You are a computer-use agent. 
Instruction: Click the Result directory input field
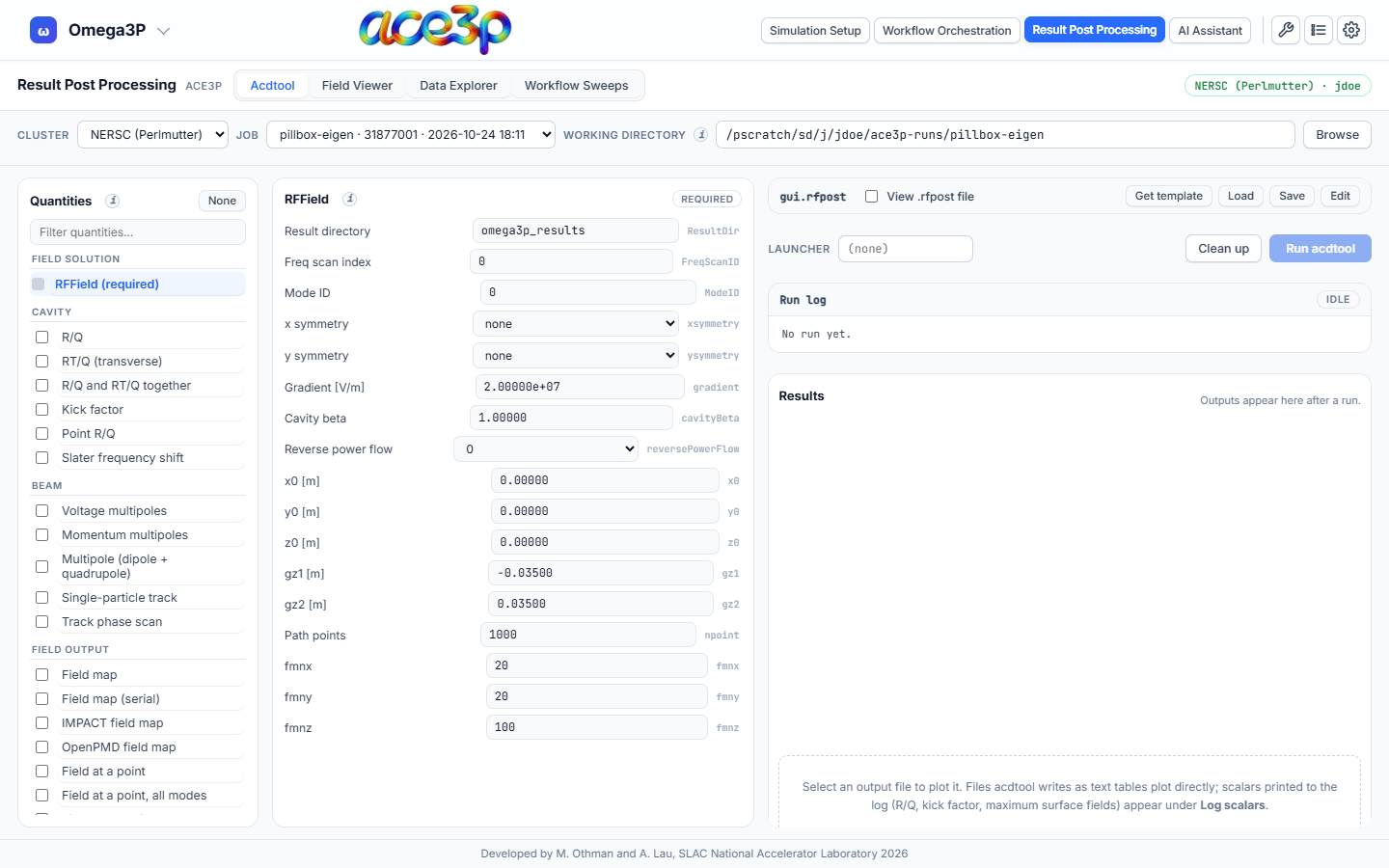[575, 231]
